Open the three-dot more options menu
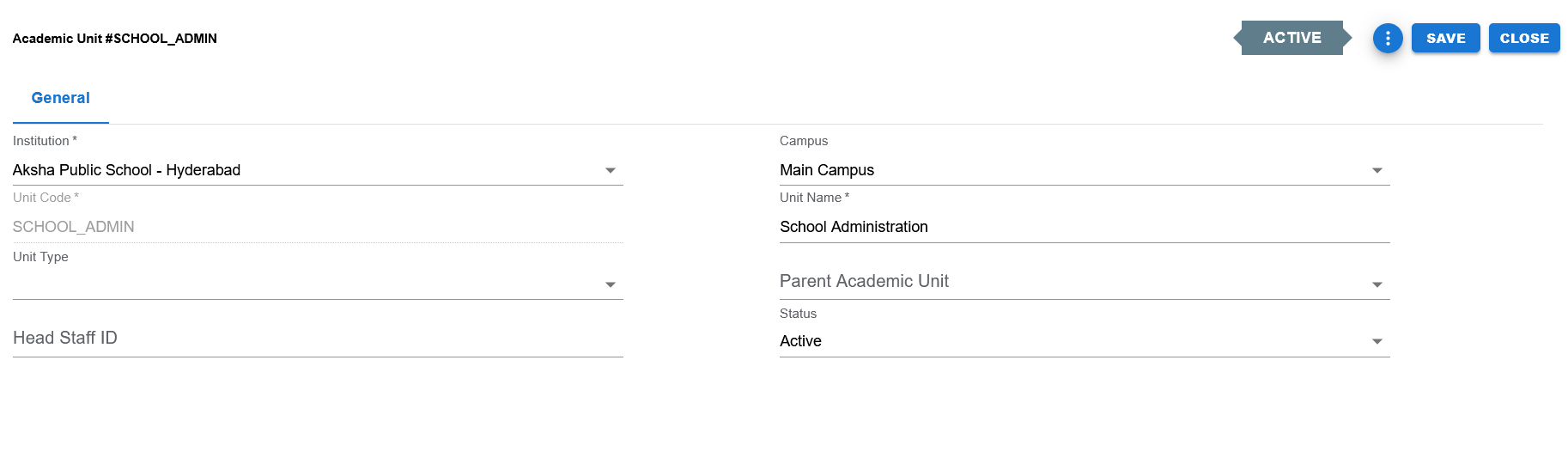 point(1387,38)
